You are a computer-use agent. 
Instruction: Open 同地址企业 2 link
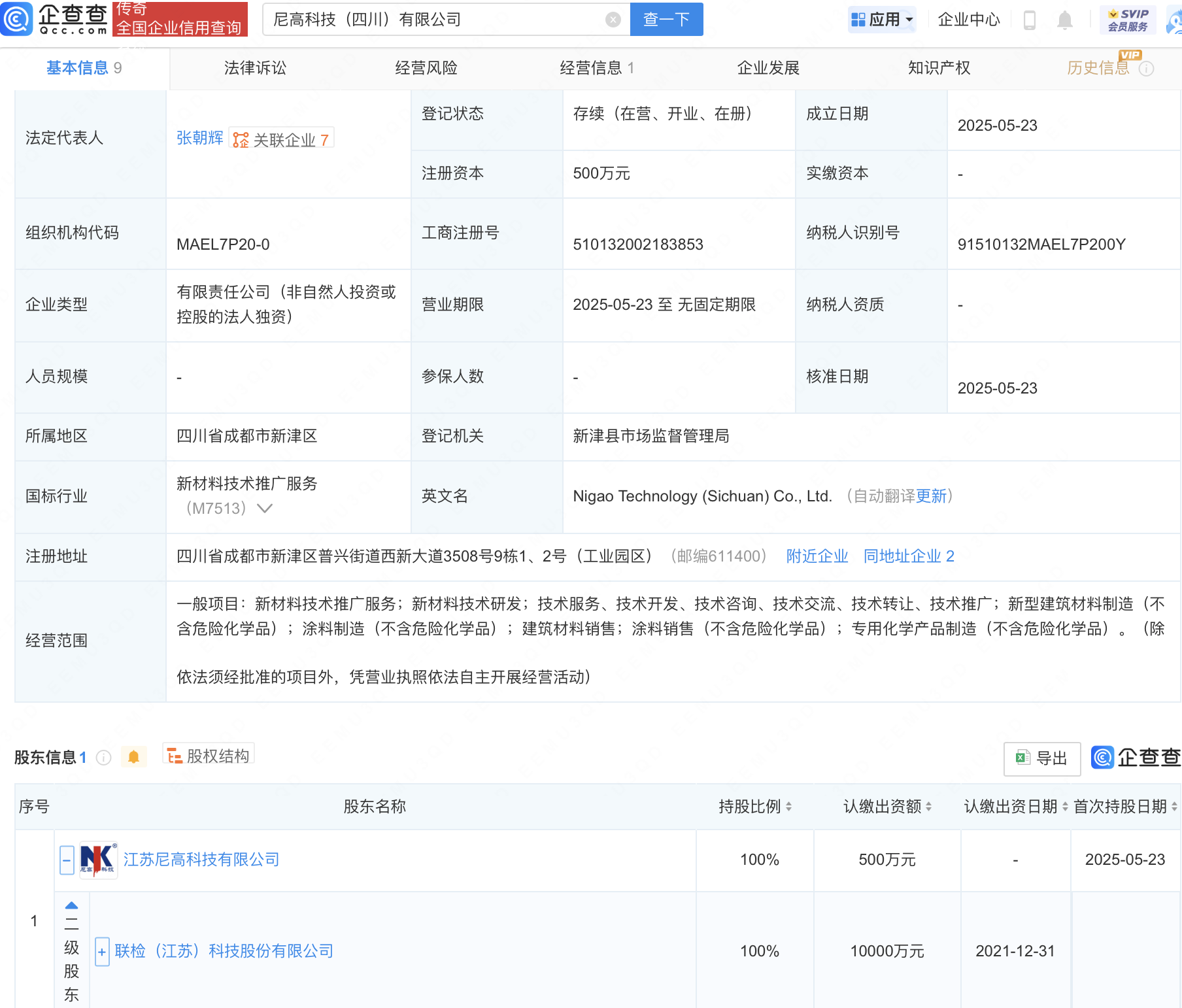(x=909, y=556)
